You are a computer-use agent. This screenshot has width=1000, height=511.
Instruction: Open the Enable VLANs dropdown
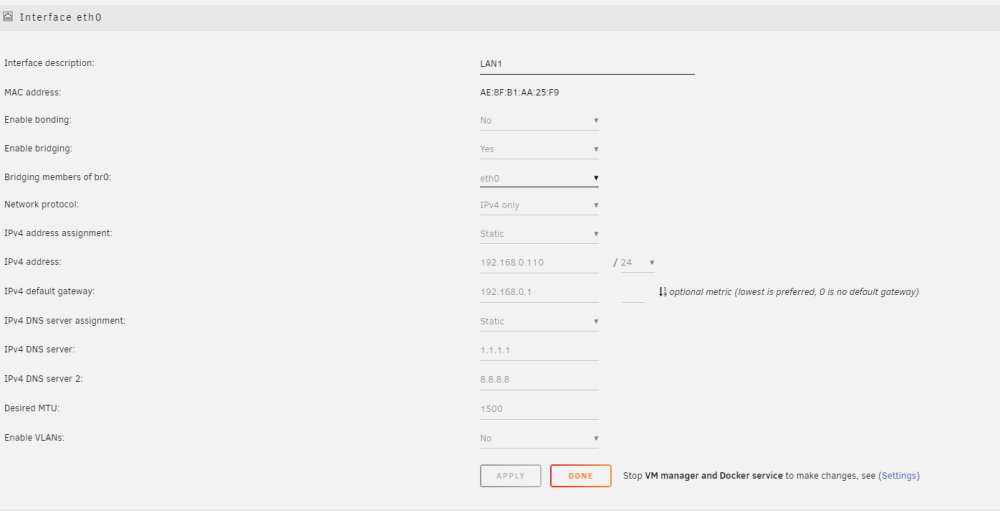point(539,438)
